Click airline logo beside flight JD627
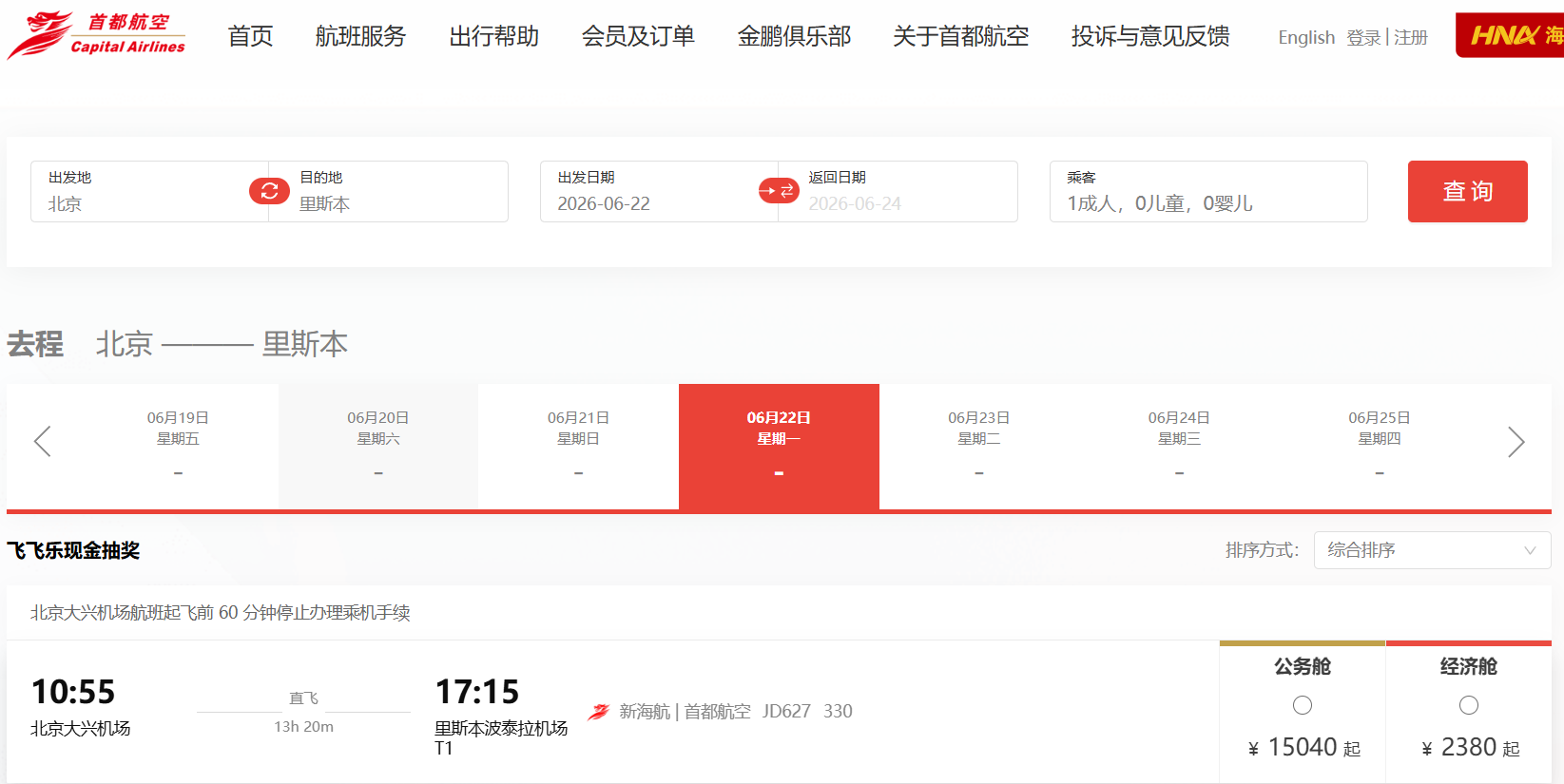This screenshot has height=784, width=1564. [598, 712]
